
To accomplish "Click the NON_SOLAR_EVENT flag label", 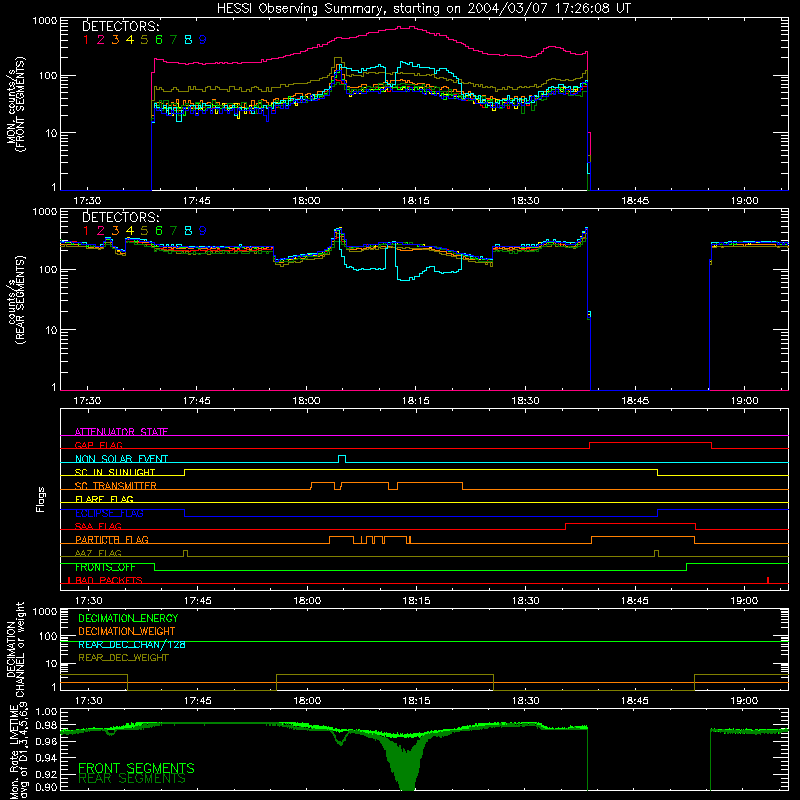I will point(121,459).
